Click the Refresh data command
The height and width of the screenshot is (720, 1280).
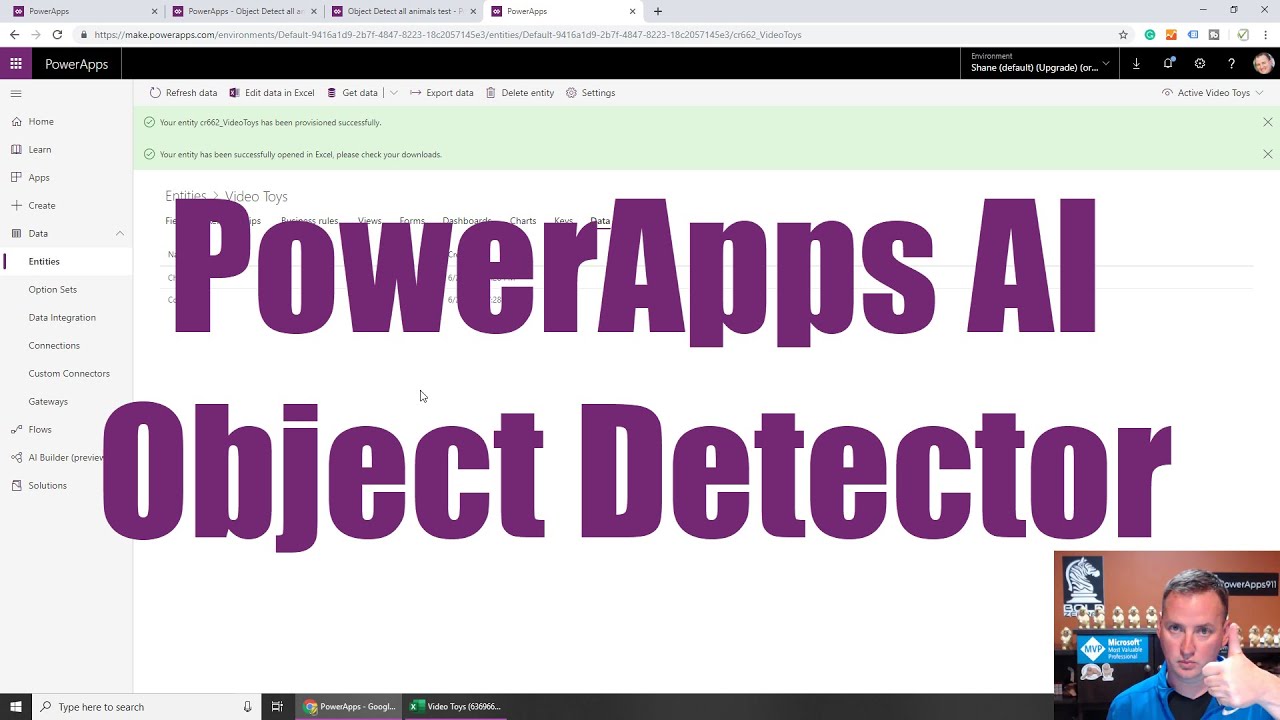pyautogui.click(x=183, y=93)
